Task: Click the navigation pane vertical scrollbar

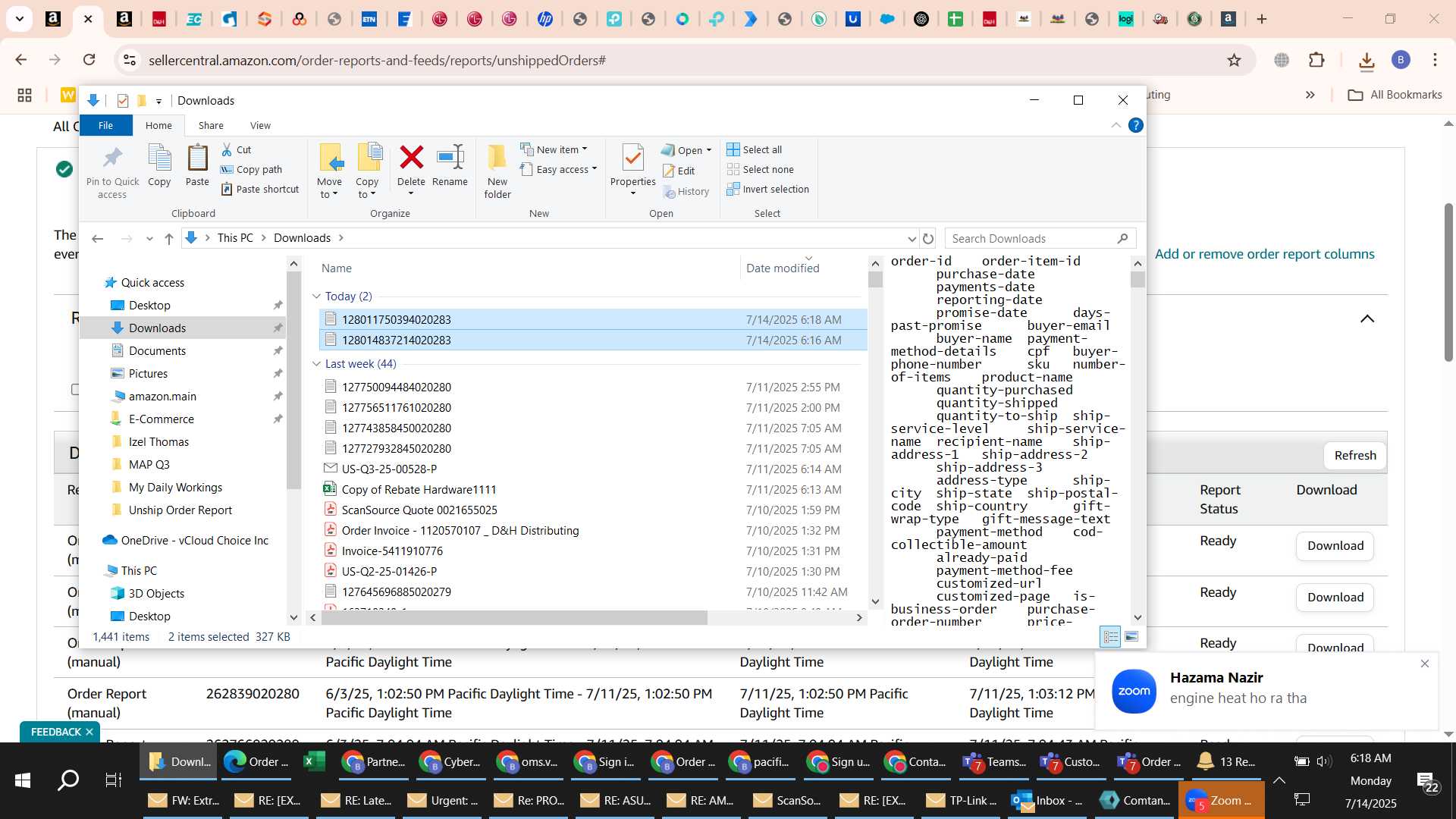Action: (x=293, y=379)
